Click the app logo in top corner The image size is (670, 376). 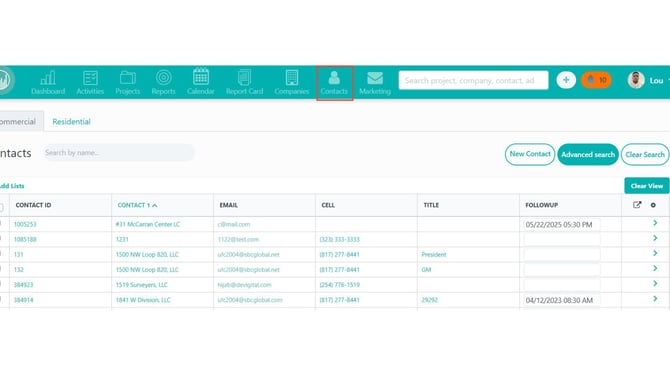(x=5, y=80)
